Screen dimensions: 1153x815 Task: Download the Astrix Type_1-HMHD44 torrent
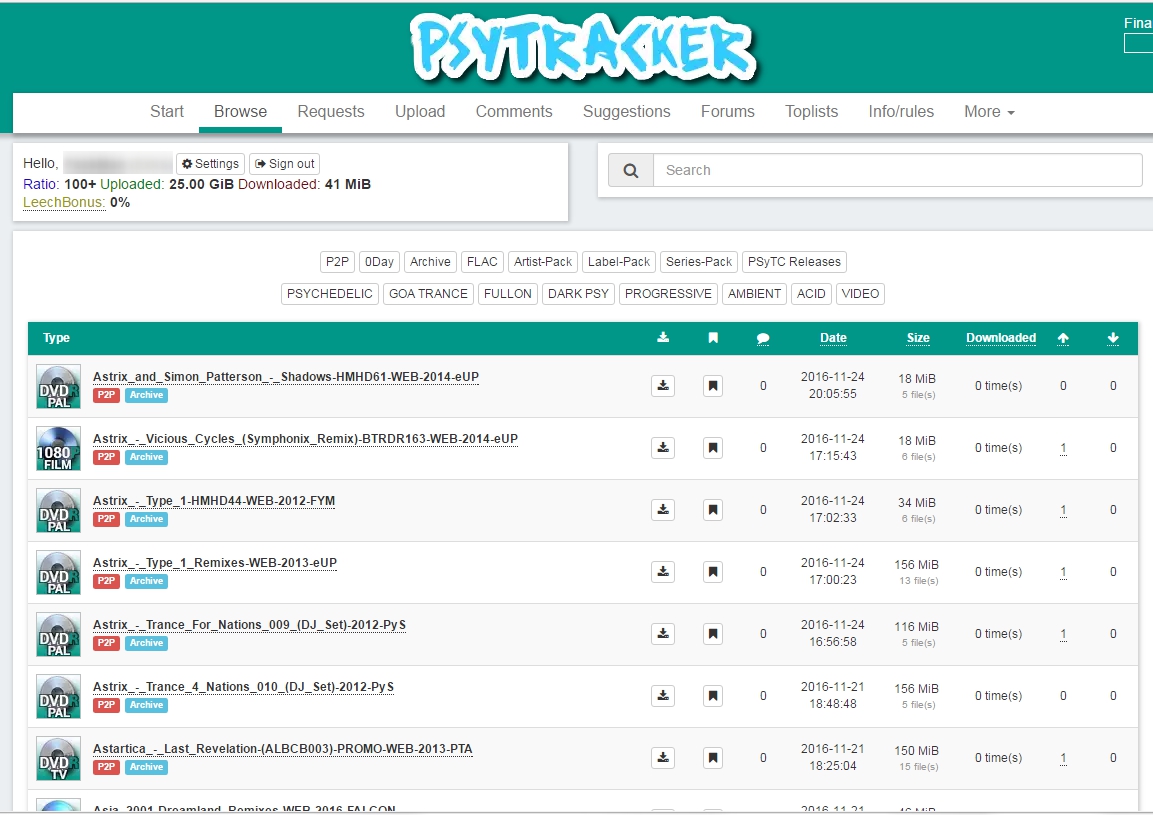(x=663, y=510)
